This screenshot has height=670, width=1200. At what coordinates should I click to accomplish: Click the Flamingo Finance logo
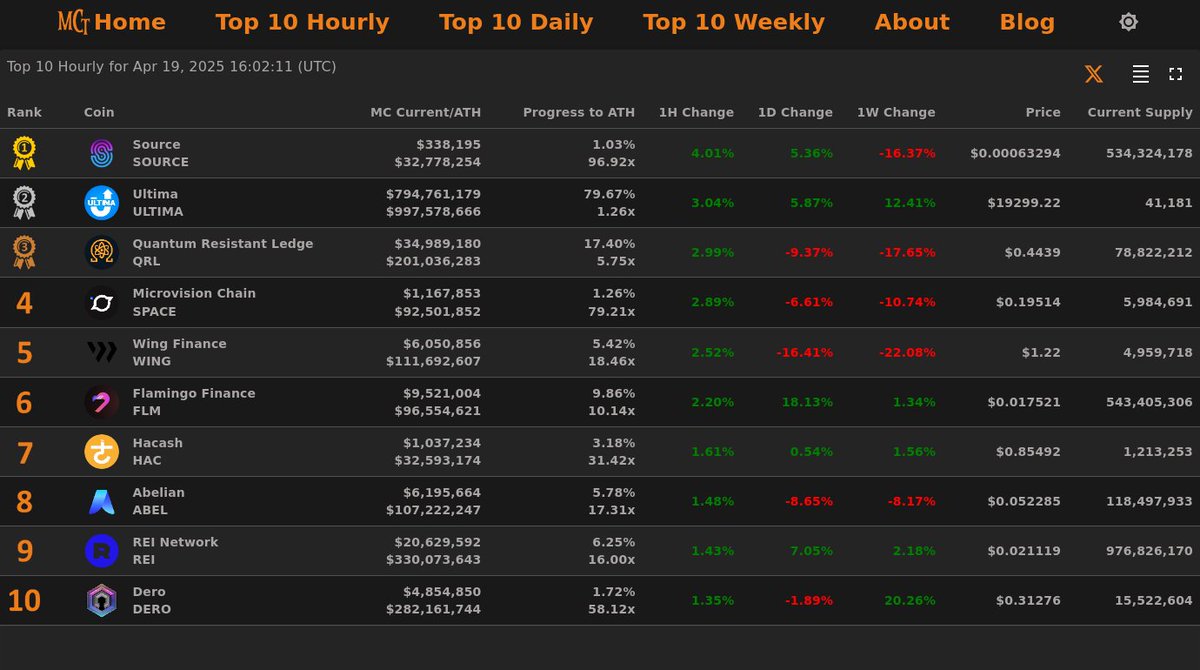coord(101,402)
